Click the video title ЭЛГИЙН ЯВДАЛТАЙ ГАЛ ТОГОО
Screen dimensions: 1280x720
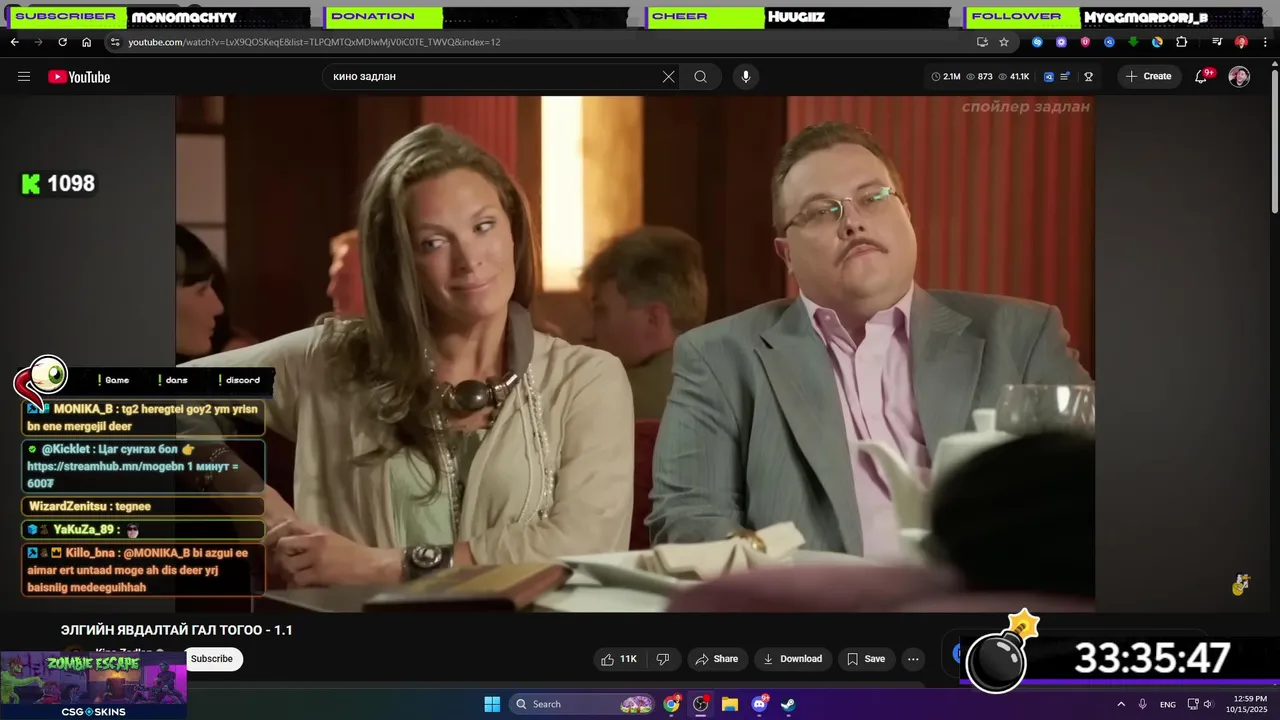tap(177, 630)
